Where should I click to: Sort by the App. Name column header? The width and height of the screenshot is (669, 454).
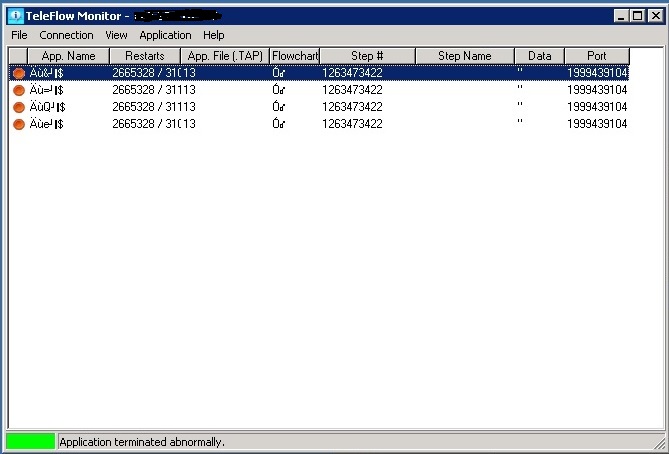pyautogui.click(x=68, y=56)
